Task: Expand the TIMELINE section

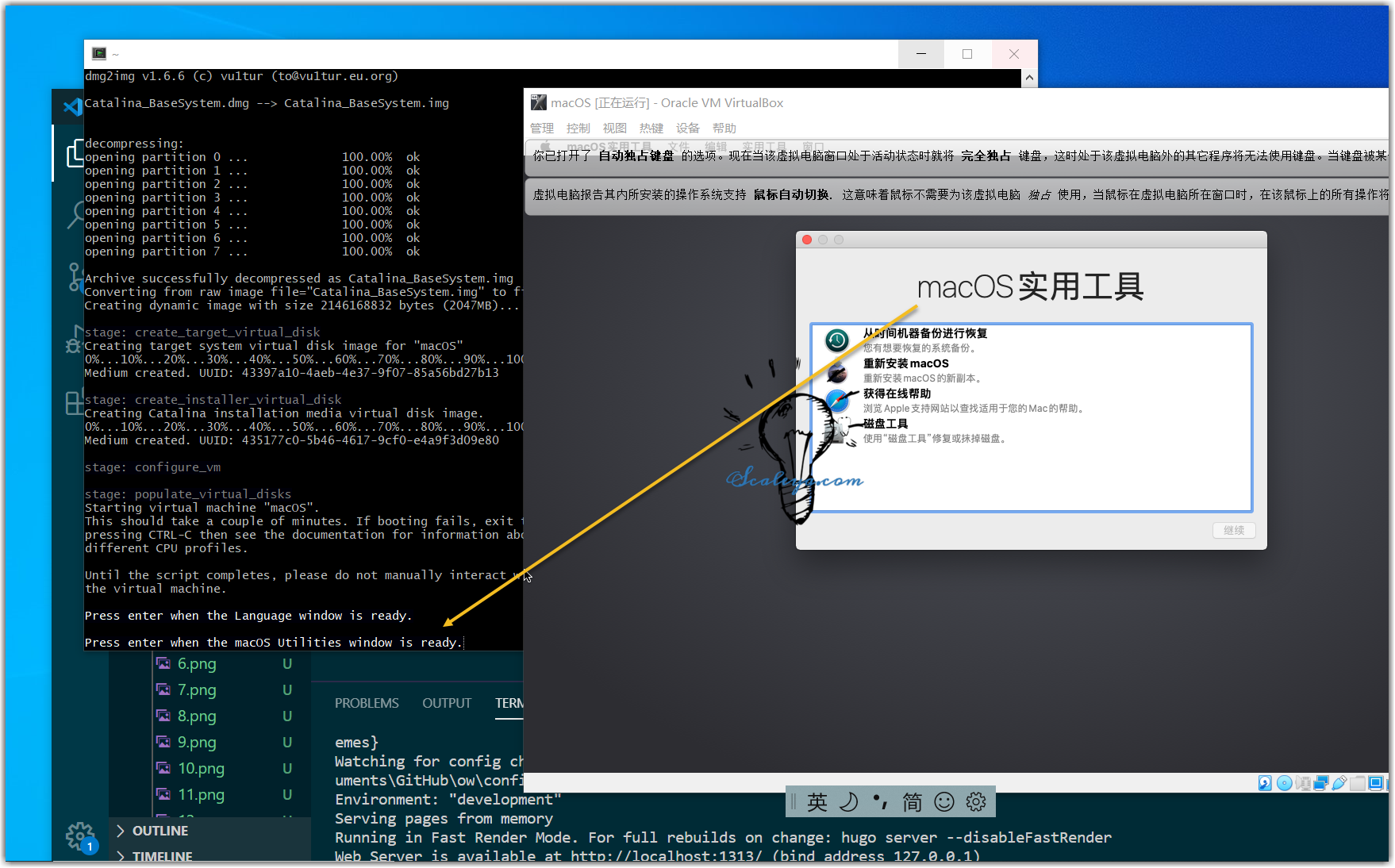Action: pyautogui.click(x=162, y=856)
